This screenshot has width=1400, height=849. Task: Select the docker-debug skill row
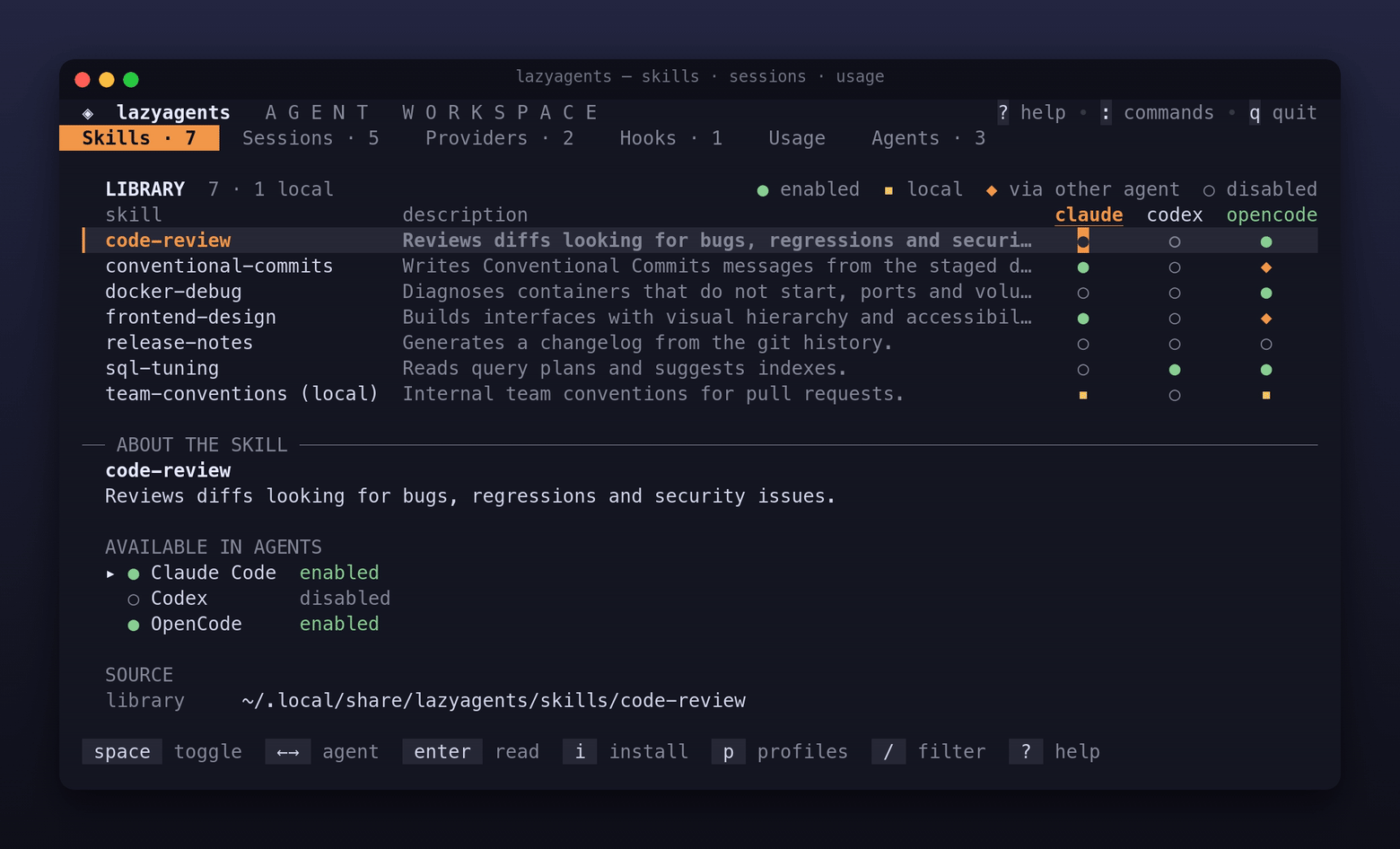point(700,292)
